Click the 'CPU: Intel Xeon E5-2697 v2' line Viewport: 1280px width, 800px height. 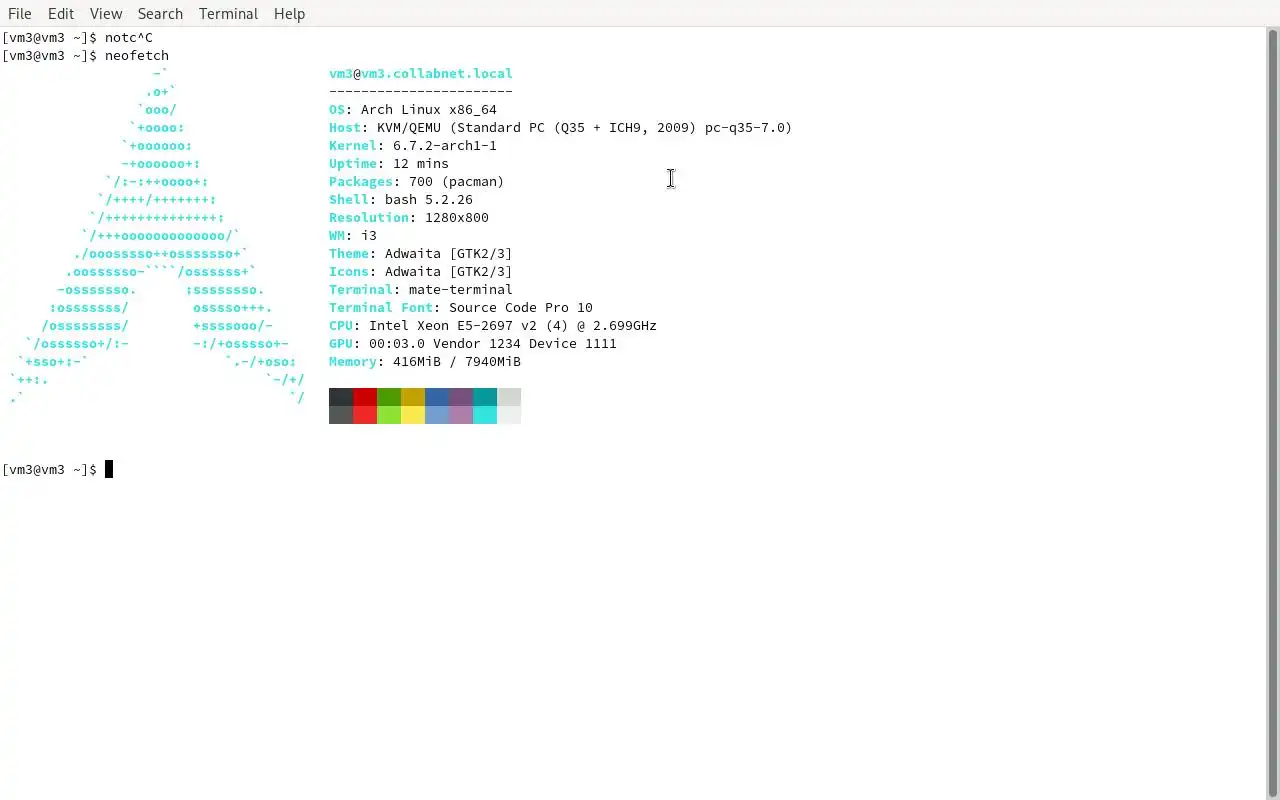click(493, 325)
